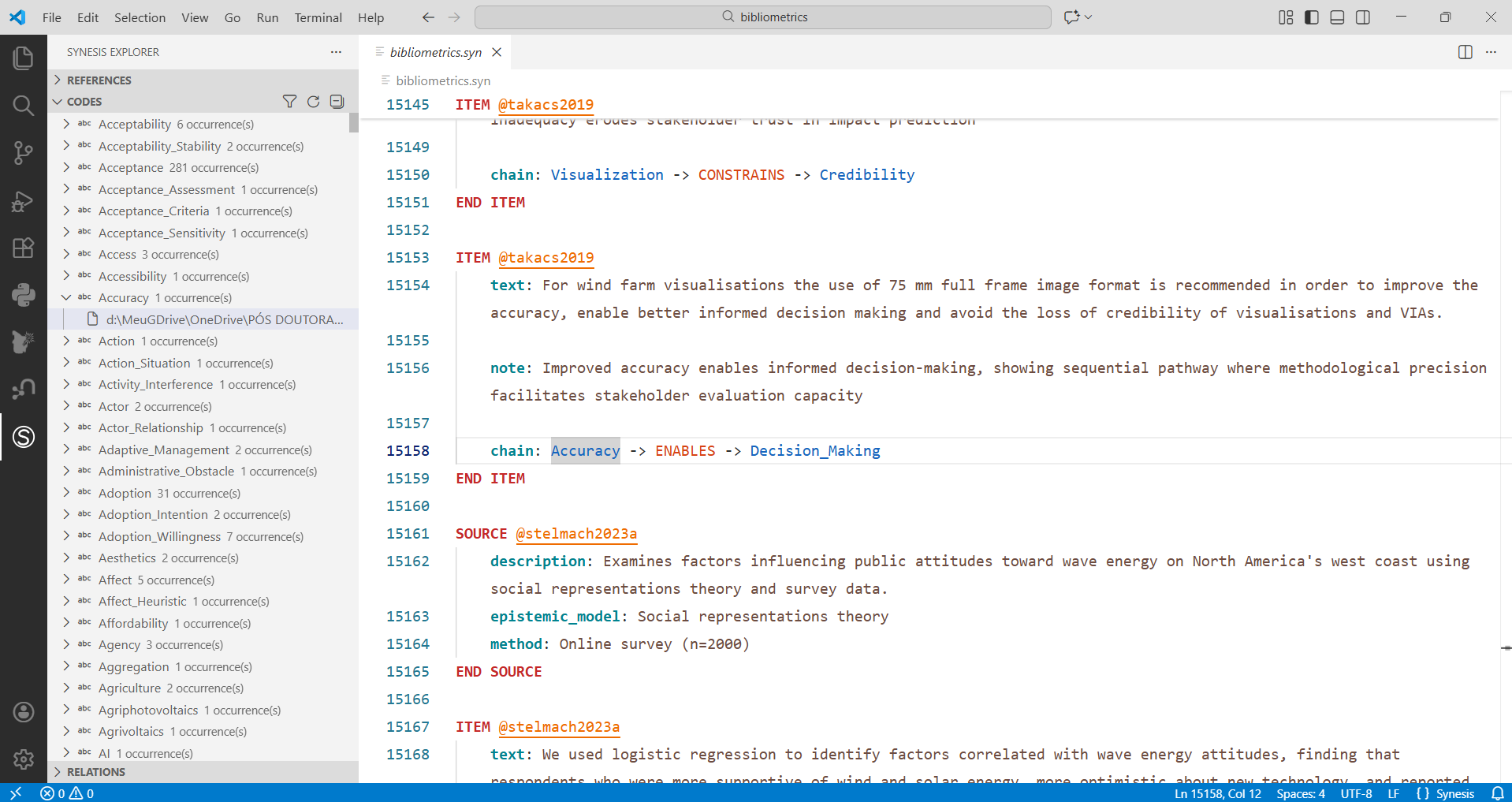
Task: Toggle the secondary side bar
Action: click(x=1363, y=17)
